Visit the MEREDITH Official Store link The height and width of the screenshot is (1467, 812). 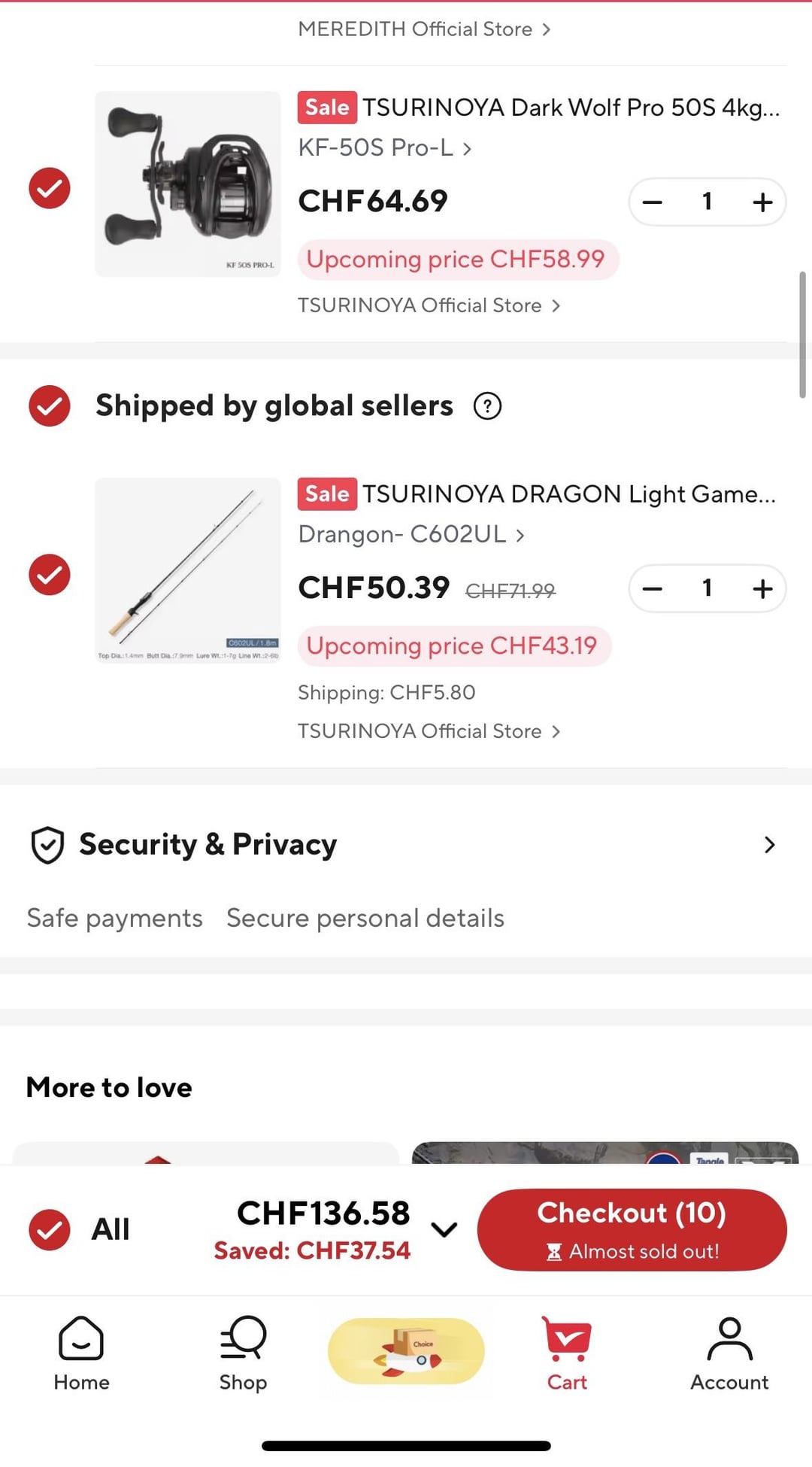coord(424,29)
